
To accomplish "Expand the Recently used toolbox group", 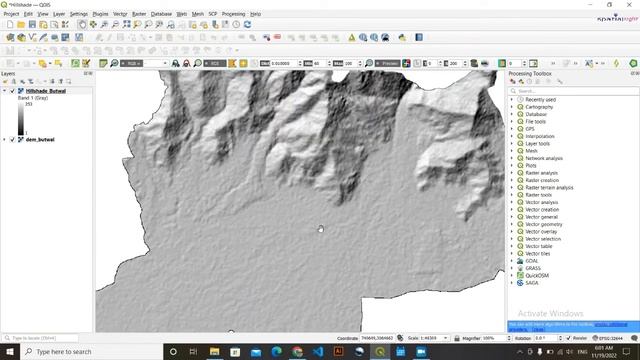I will [x=512, y=100].
